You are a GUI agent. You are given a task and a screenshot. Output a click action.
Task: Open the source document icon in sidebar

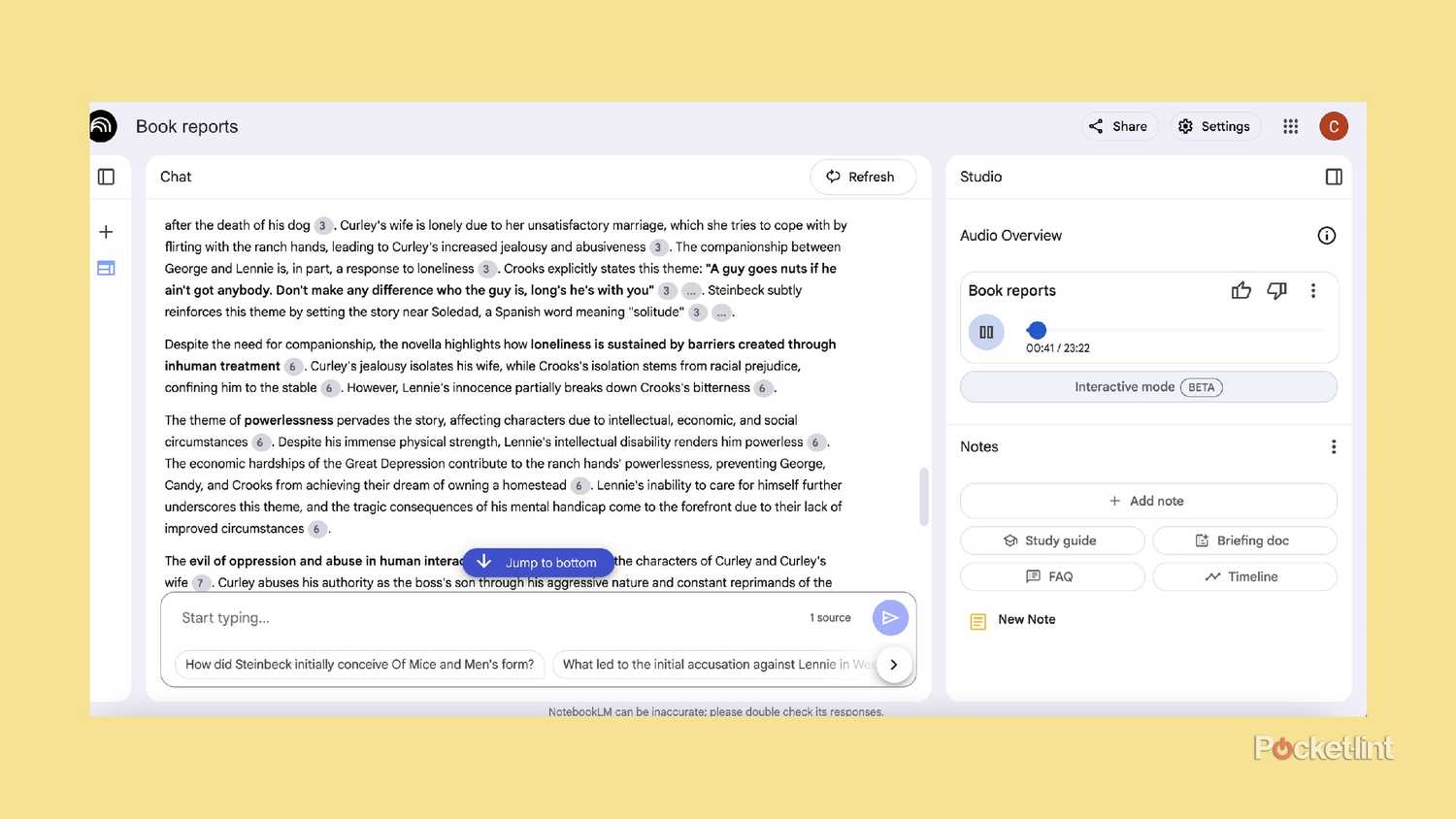pos(107,268)
